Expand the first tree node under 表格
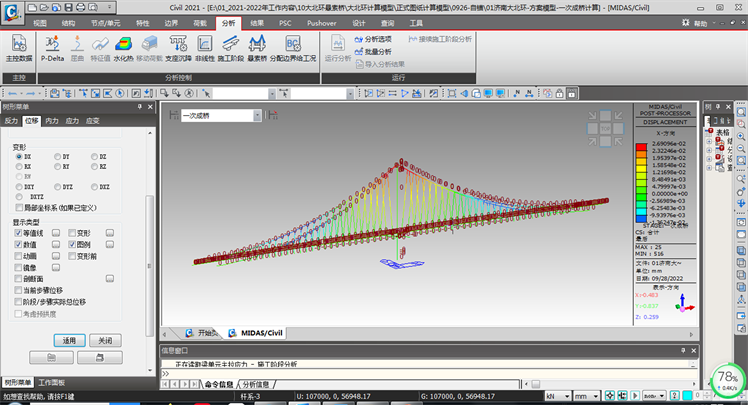The width and height of the screenshot is (748, 405). click(x=709, y=142)
